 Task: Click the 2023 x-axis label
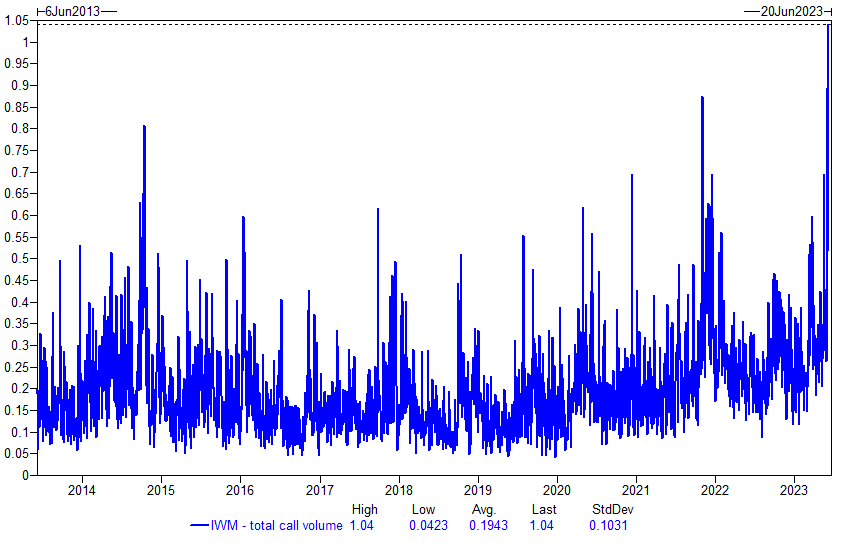794,490
